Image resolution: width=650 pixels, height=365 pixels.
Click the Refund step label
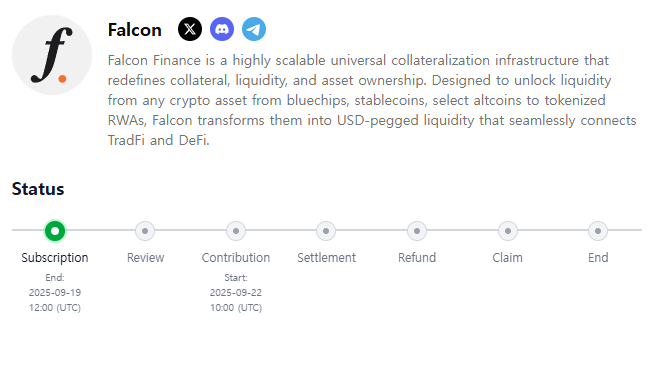(x=417, y=258)
